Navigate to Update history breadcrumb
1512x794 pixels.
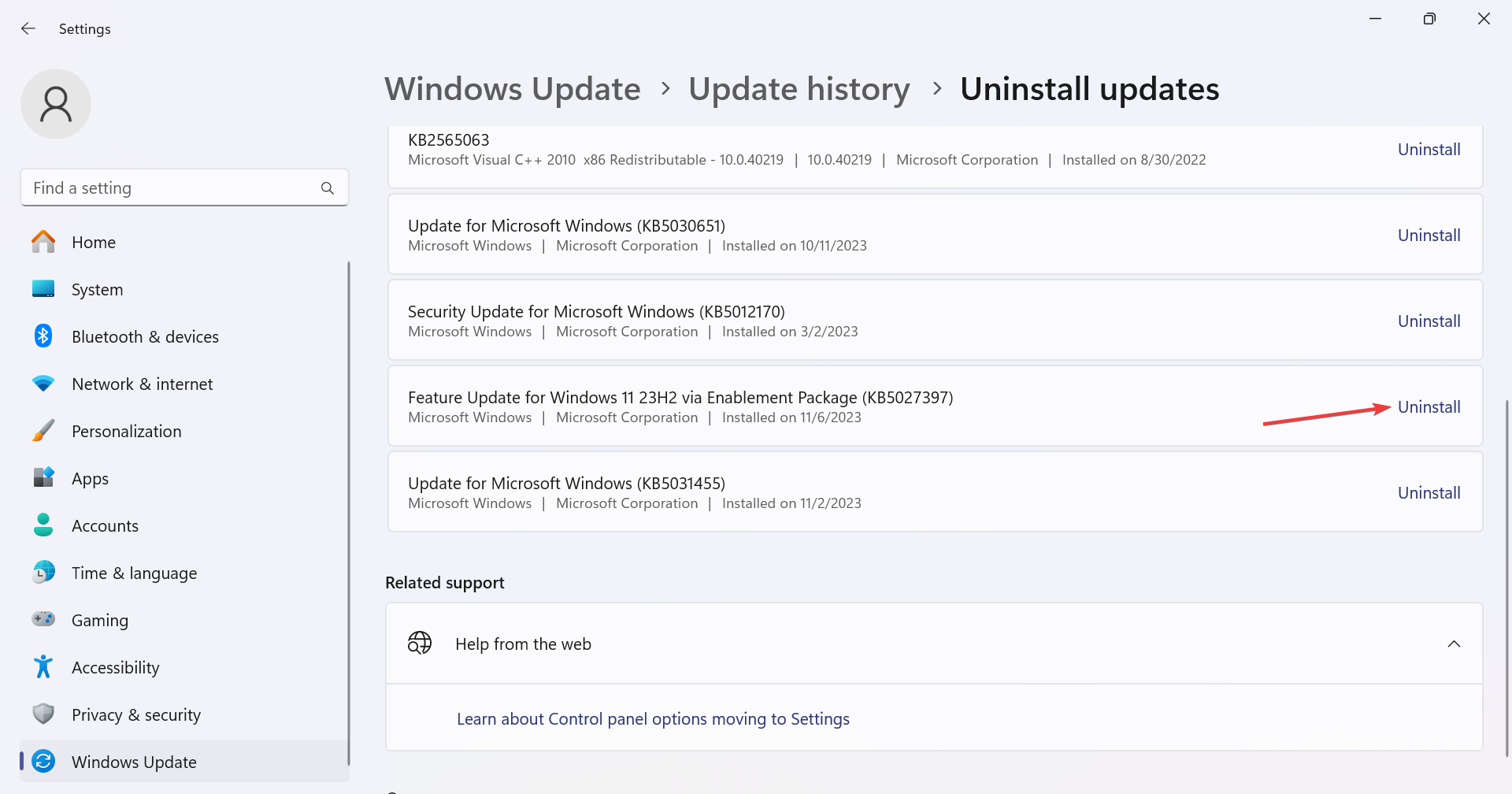click(x=799, y=89)
